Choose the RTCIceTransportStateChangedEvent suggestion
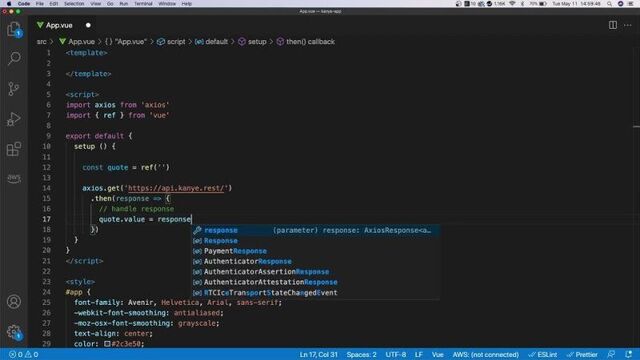 [316, 293]
